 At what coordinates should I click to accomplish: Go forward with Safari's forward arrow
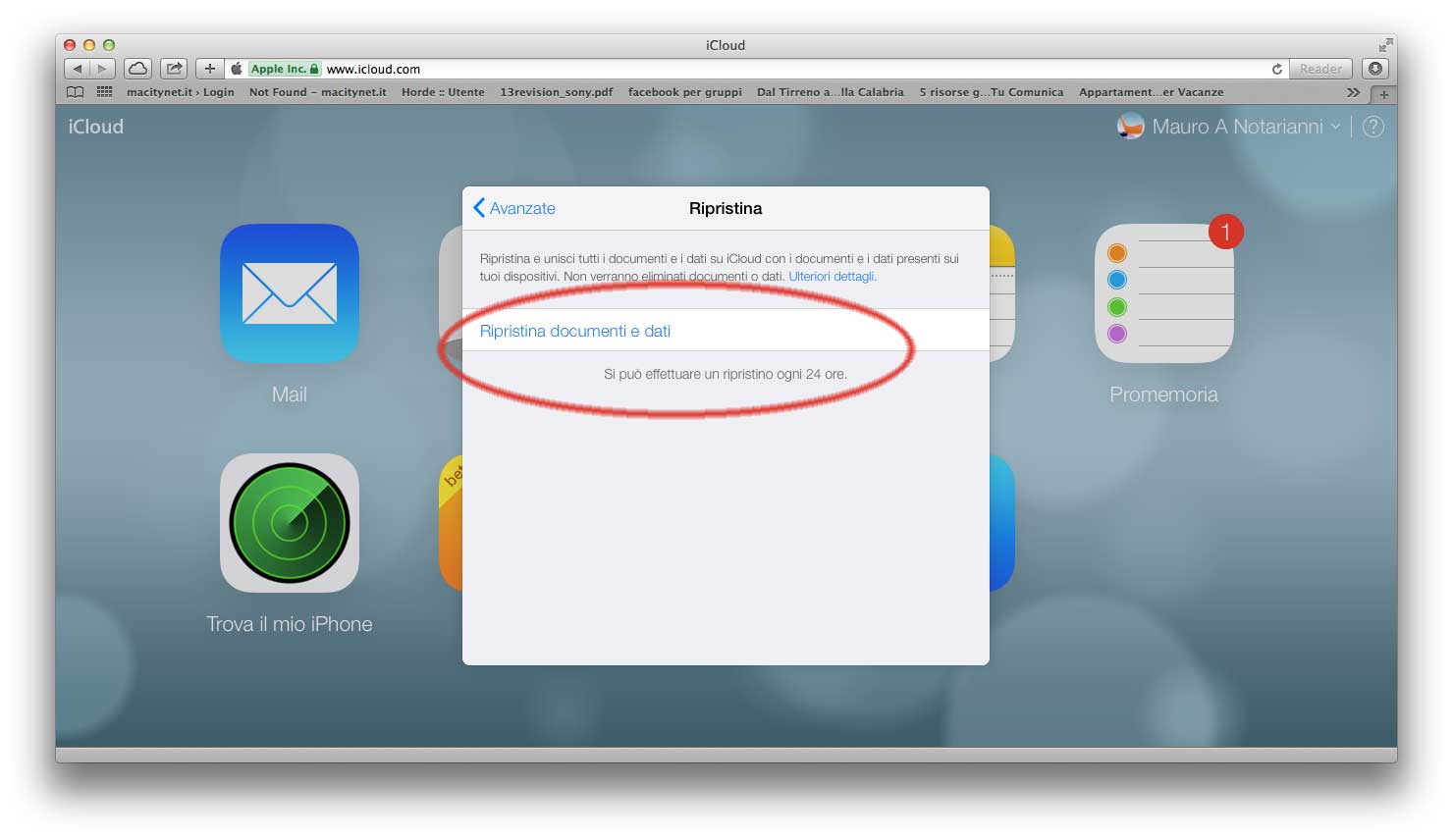[103, 69]
